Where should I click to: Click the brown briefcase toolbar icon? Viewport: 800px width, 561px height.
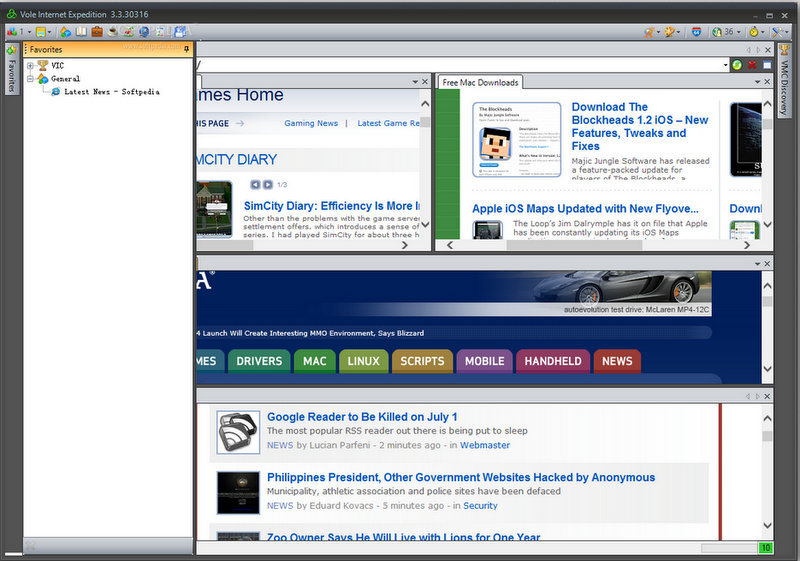coord(97,32)
